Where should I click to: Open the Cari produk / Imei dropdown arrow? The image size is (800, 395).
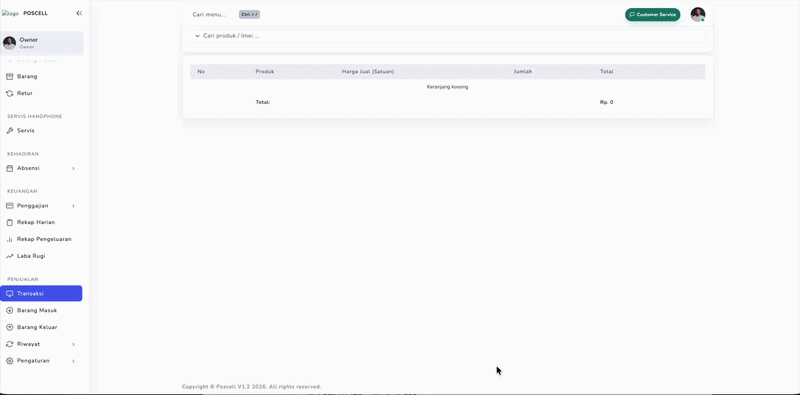[x=197, y=36]
